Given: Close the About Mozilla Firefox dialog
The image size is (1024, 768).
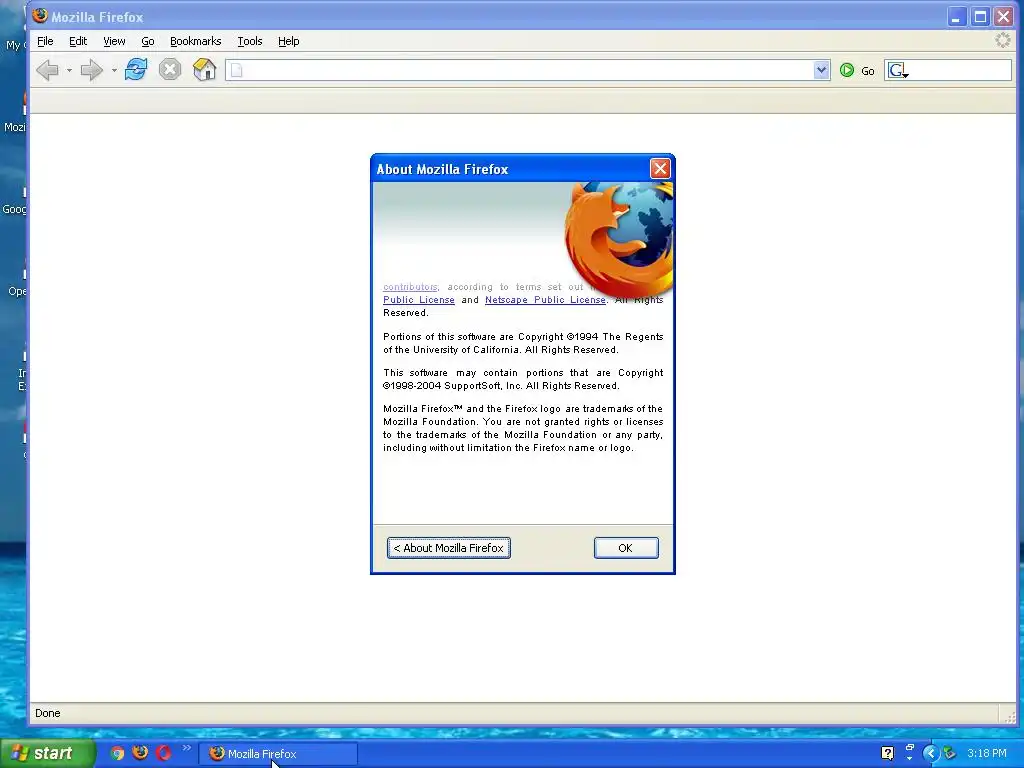Looking at the screenshot, I should (x=660, y=168).
